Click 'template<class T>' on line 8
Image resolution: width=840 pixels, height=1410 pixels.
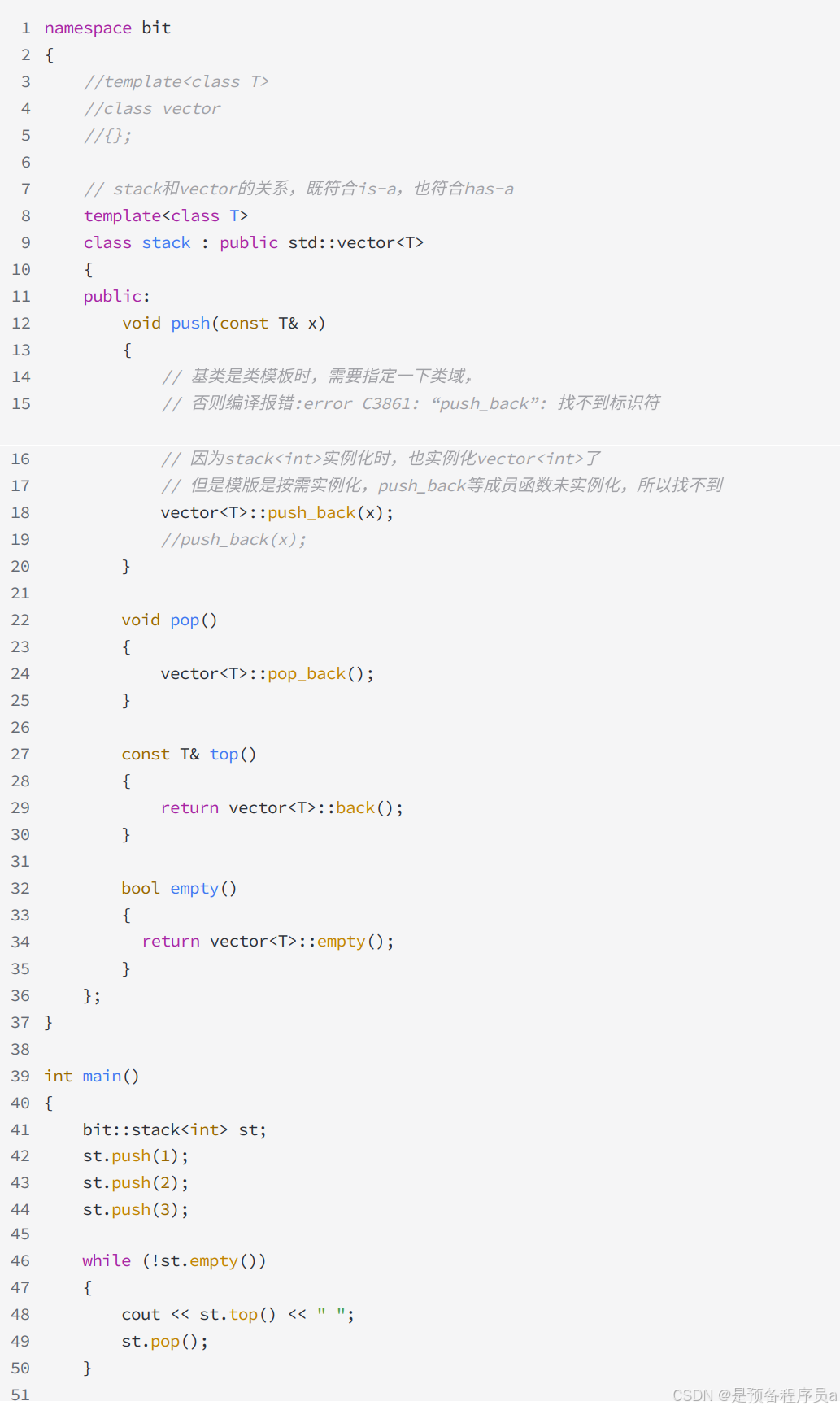tap(166, 215)
